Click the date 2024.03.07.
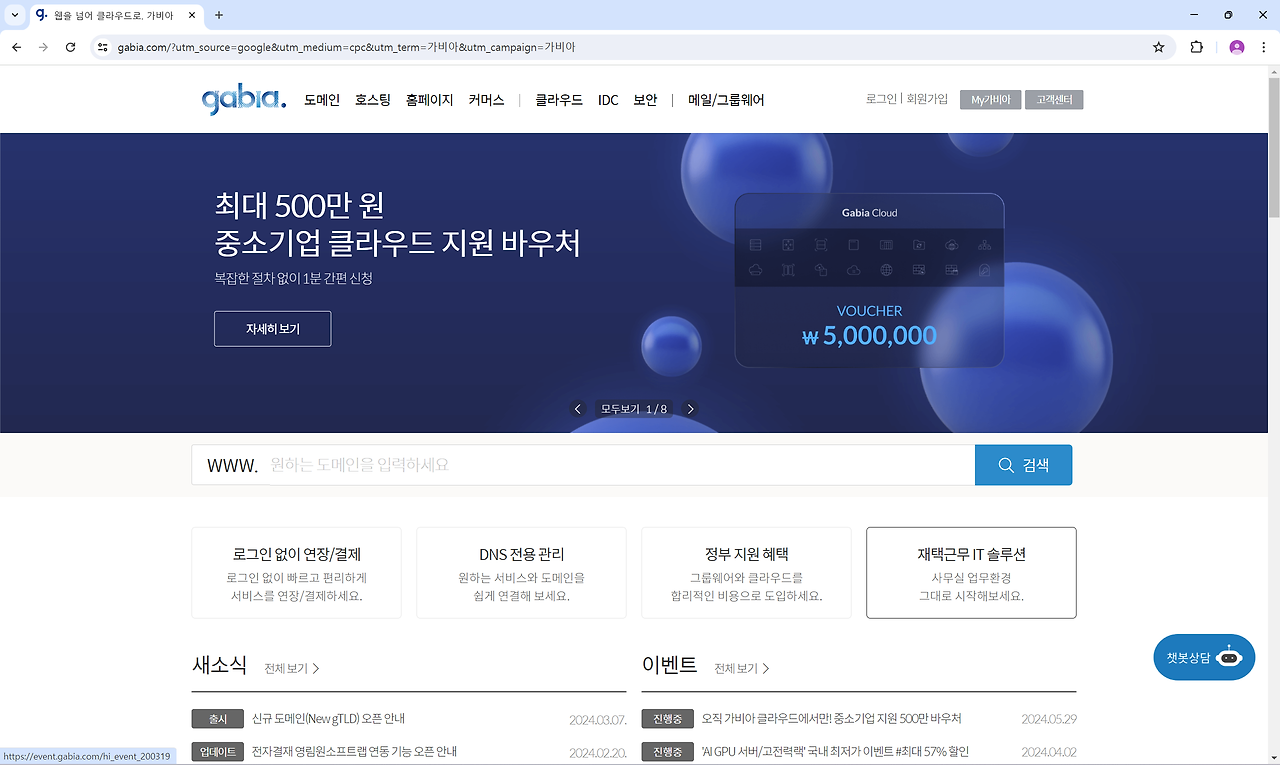1280x765 pixels. coord(598,719)
